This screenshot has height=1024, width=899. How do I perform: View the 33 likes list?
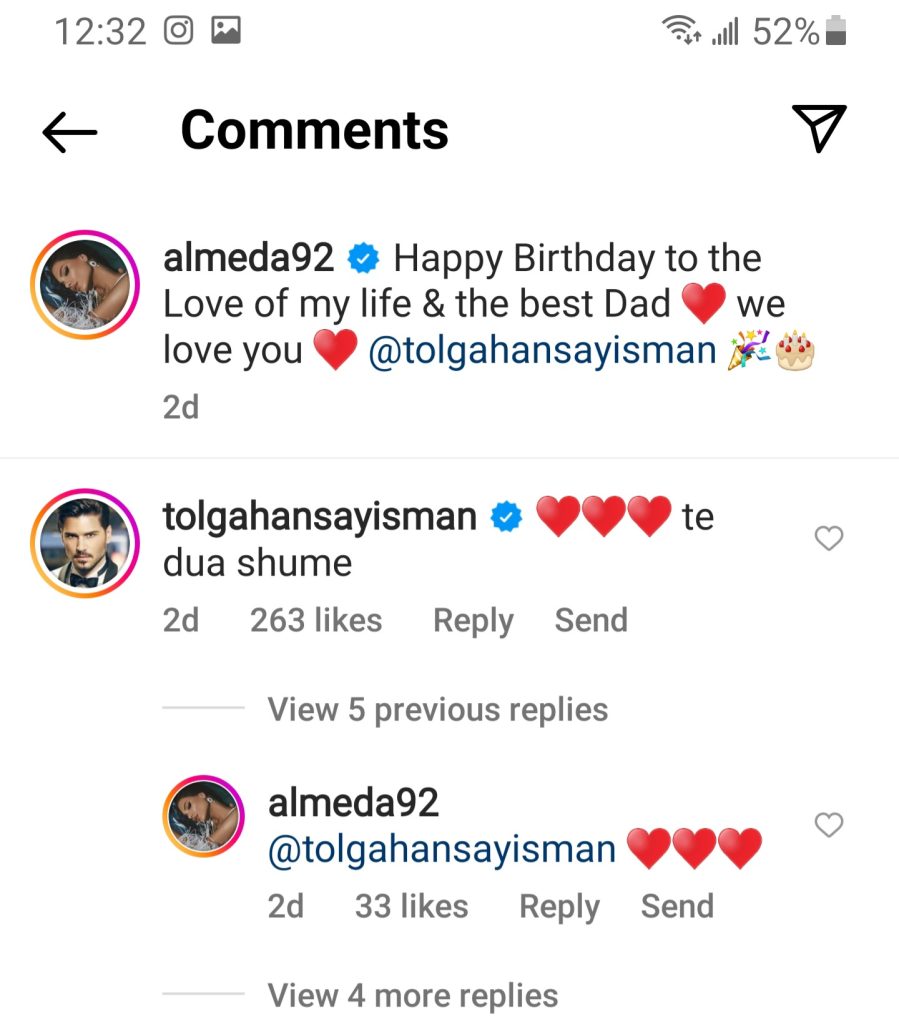click(411, 907)
